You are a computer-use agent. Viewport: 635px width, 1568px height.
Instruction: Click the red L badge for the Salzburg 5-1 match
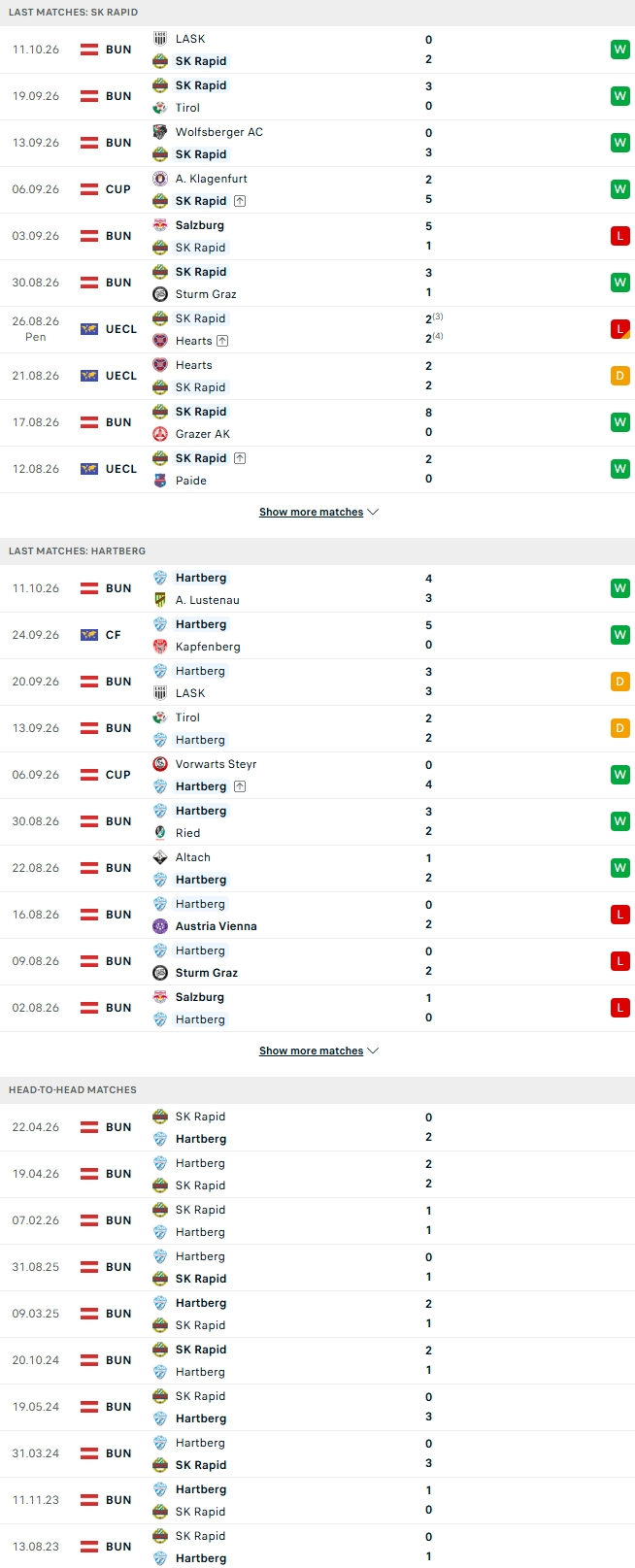point(619,236)
